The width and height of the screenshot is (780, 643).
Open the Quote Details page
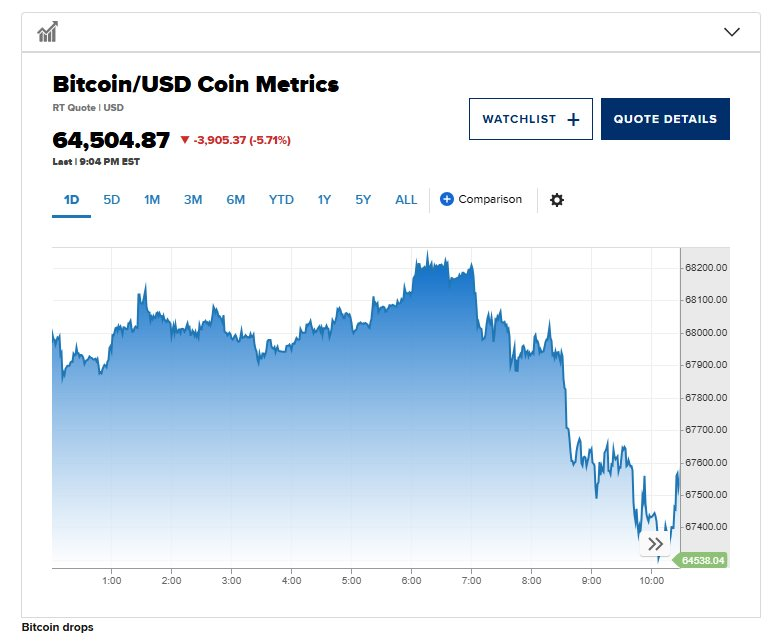(x=665, y=119)
